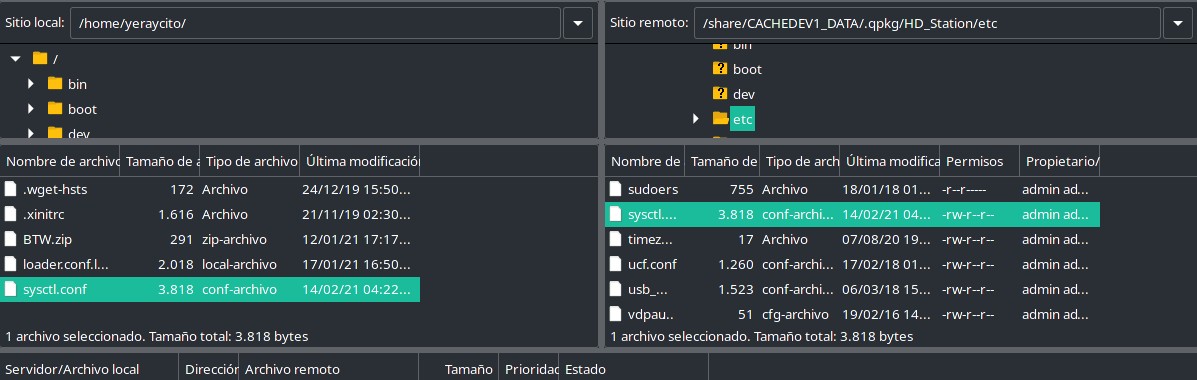
Task: Click the BTW.zip file icon
Action: tap(11, 240)
